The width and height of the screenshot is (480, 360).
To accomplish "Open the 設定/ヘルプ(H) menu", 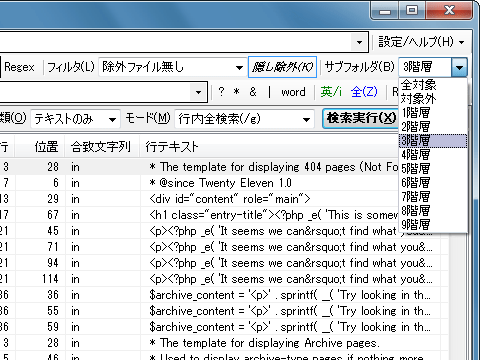I will click(x=421, y=42).
